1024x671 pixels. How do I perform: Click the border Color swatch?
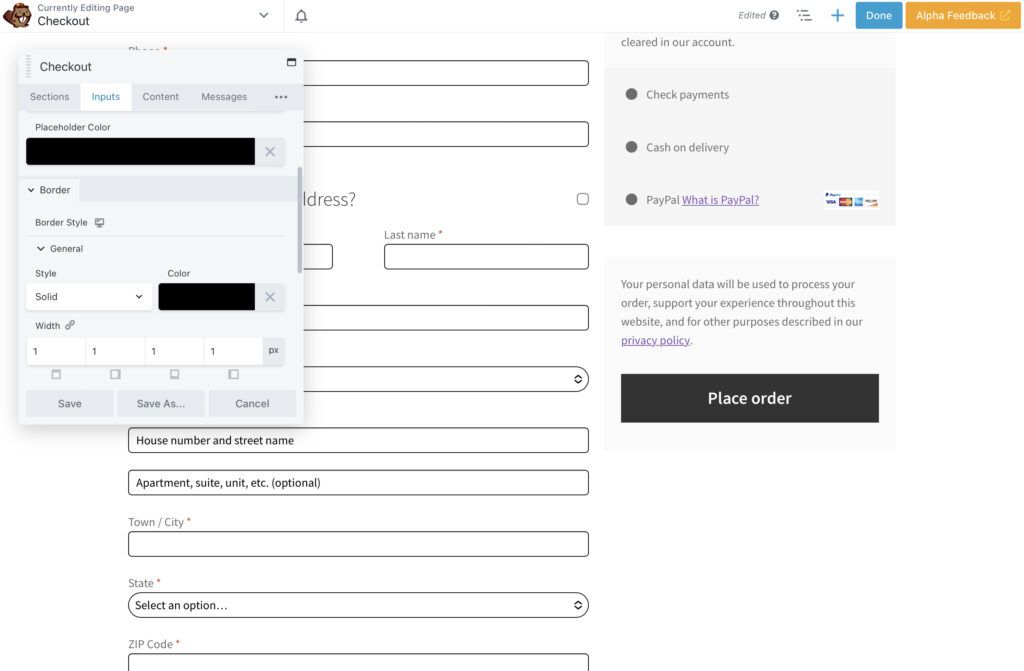[206, 297]
